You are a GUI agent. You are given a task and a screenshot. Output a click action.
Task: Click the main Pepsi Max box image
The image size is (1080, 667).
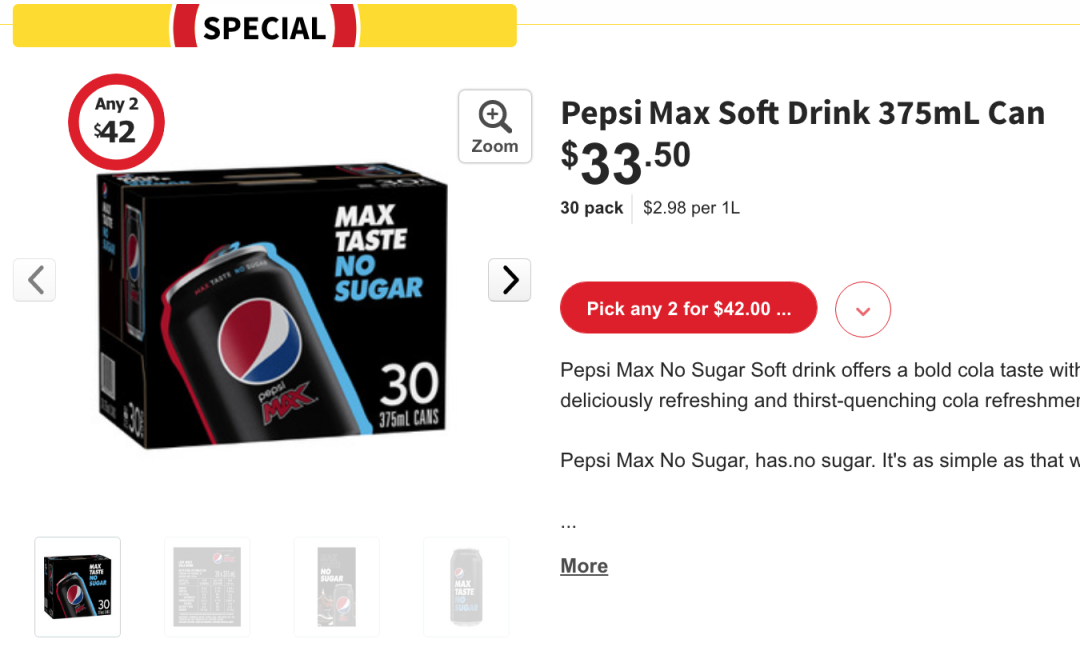point(272,310)
